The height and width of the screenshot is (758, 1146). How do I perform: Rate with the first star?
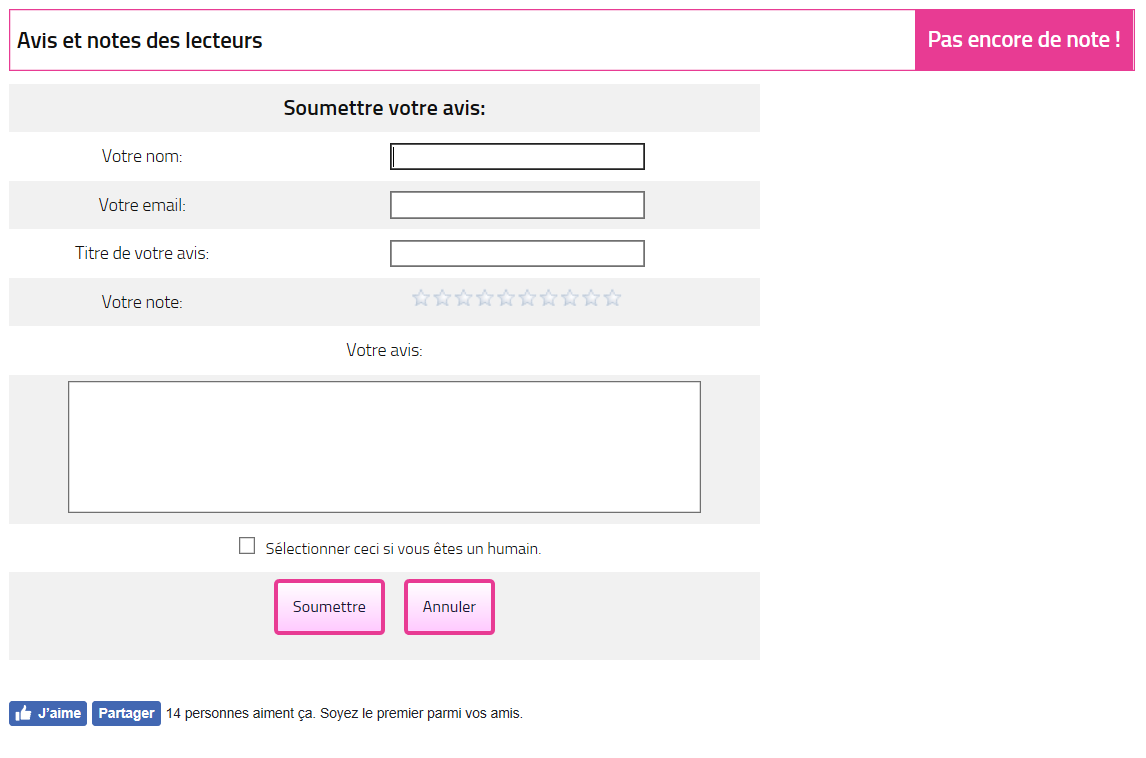tap(421, 298)
